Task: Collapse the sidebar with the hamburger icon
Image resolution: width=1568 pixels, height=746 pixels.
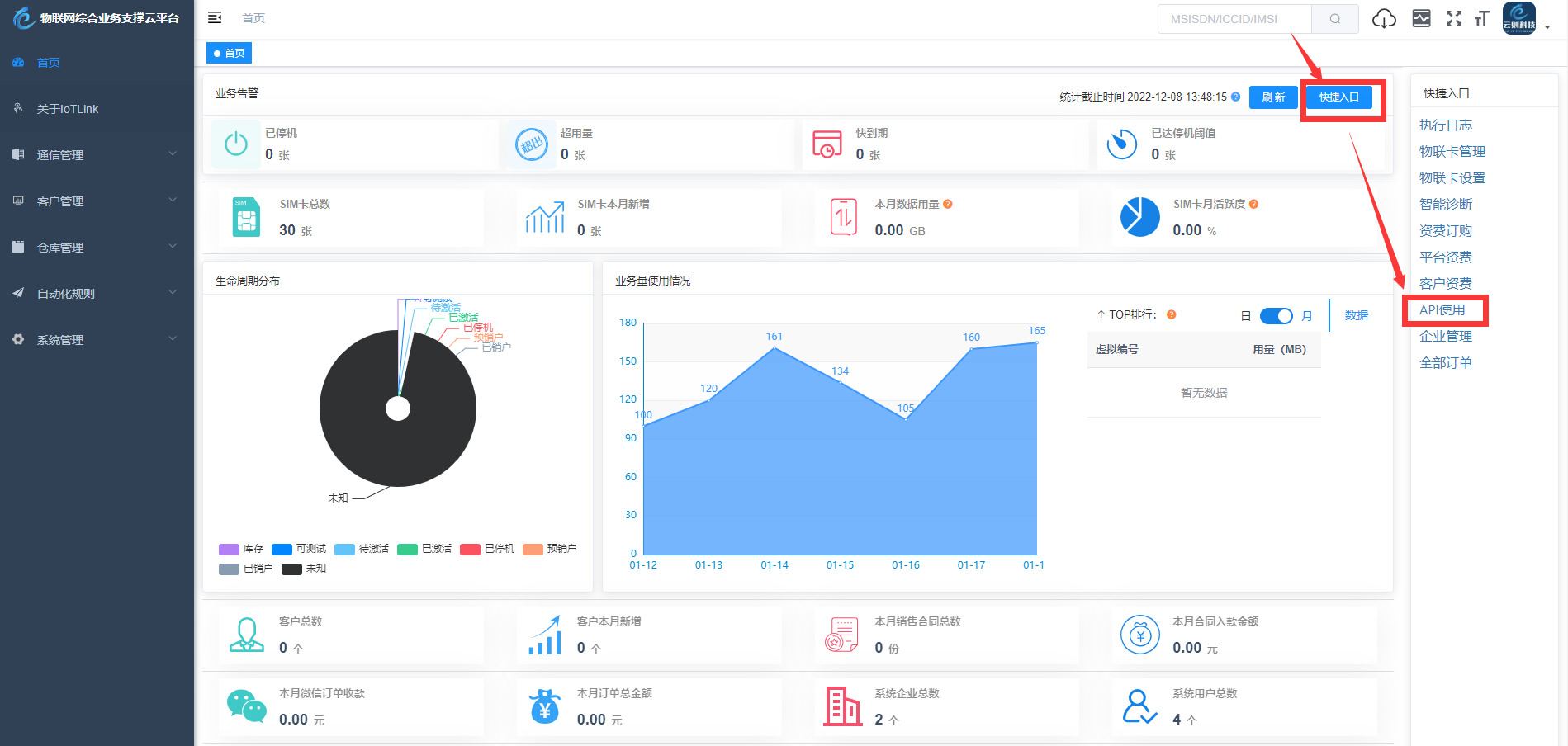Action: pyautogui.click(x=214, y=17)
